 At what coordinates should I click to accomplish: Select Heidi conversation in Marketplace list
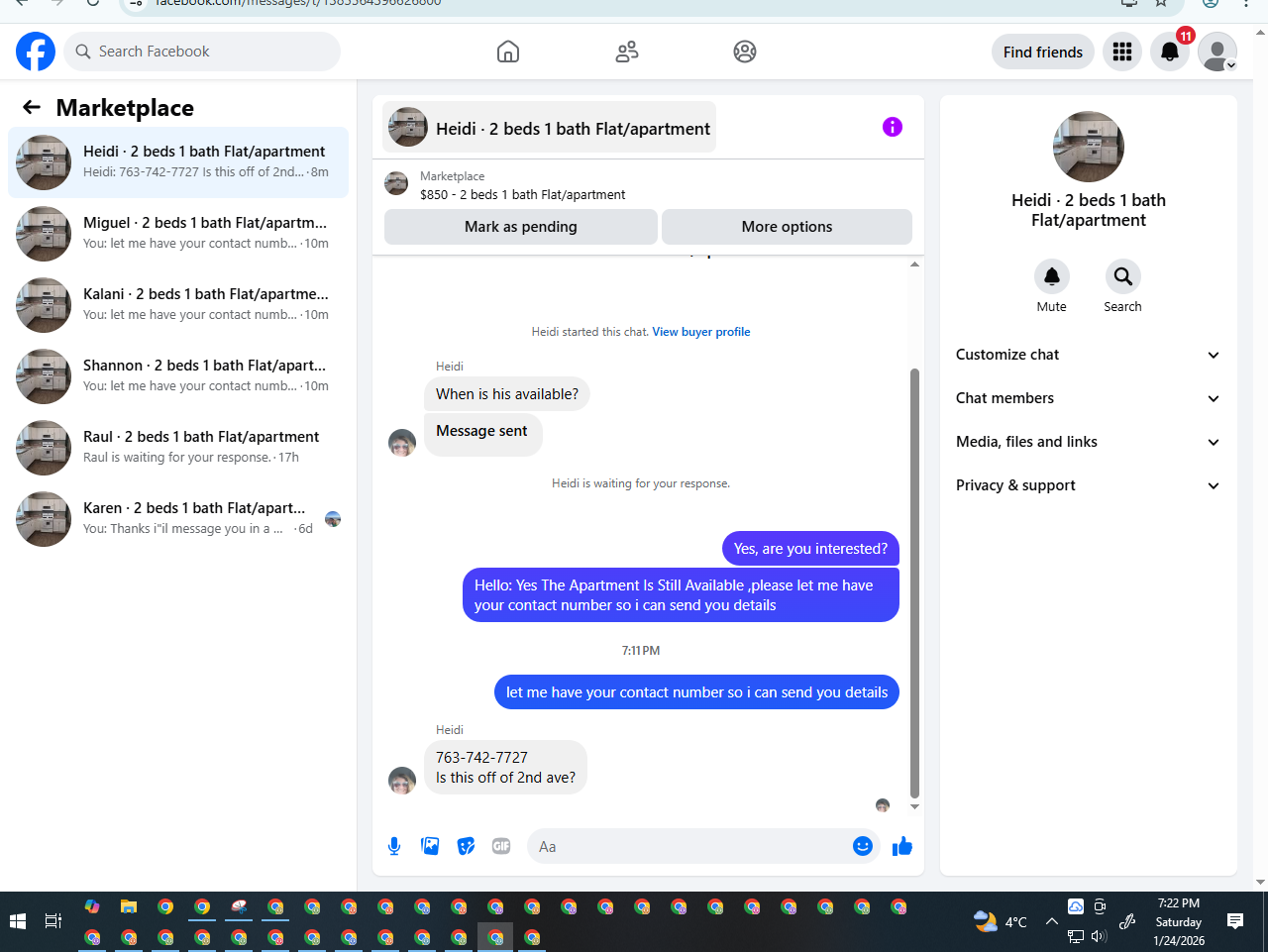pyautogui.click(x=178, y=162)
